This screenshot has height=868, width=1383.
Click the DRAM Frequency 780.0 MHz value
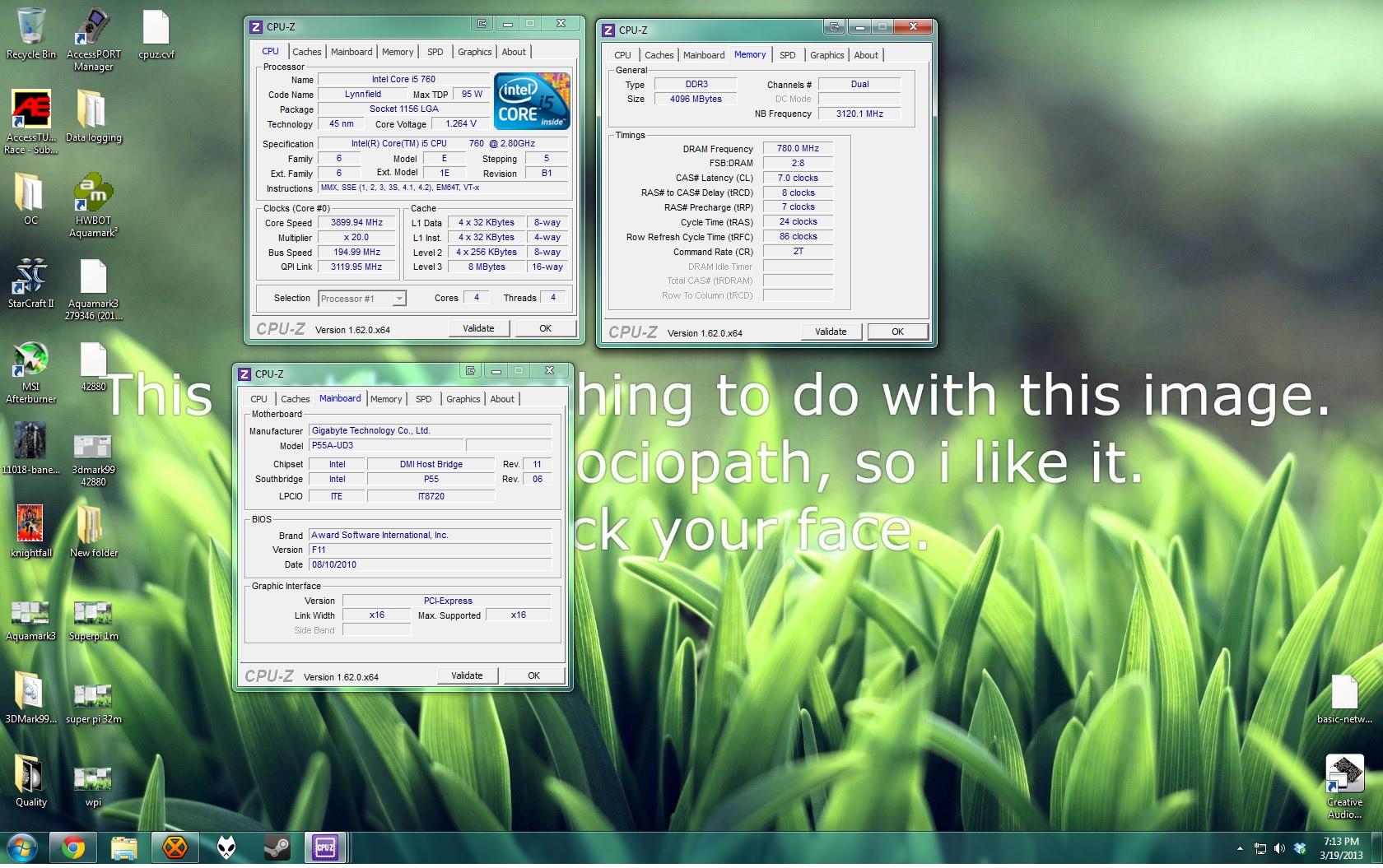tap(798, 148)
